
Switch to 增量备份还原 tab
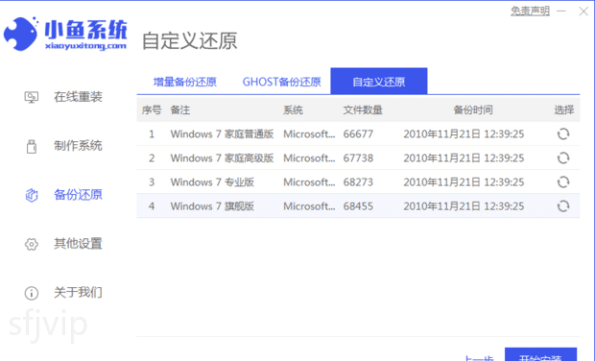click(185, 82)
